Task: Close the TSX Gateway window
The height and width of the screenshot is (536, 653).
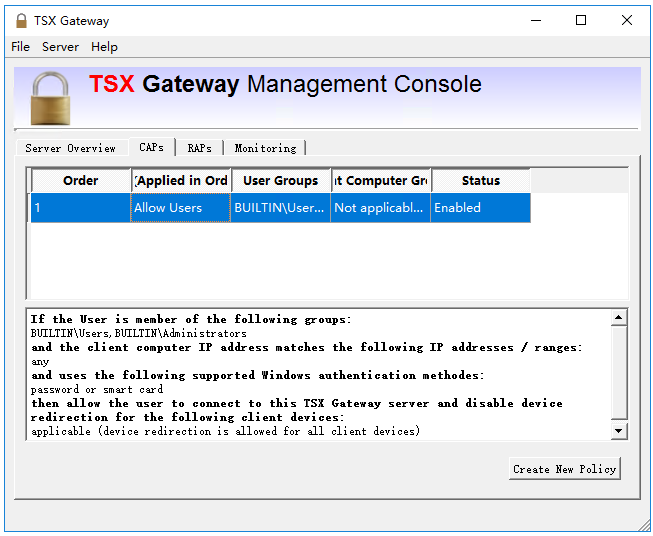Action: 627,20
